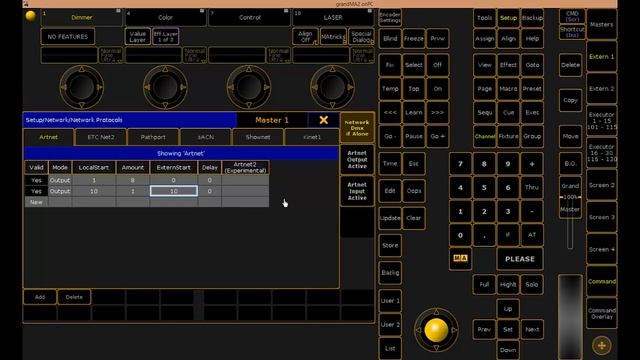The height and width of the screenshot is (360, 640).
Task: Toggle the B.O. blackout key
Action: point(570,164)
